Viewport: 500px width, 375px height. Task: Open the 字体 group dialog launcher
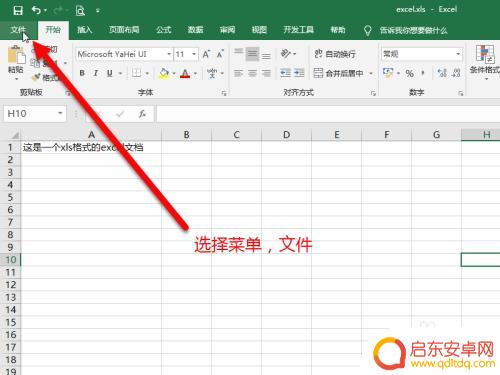tap(224, 93)
